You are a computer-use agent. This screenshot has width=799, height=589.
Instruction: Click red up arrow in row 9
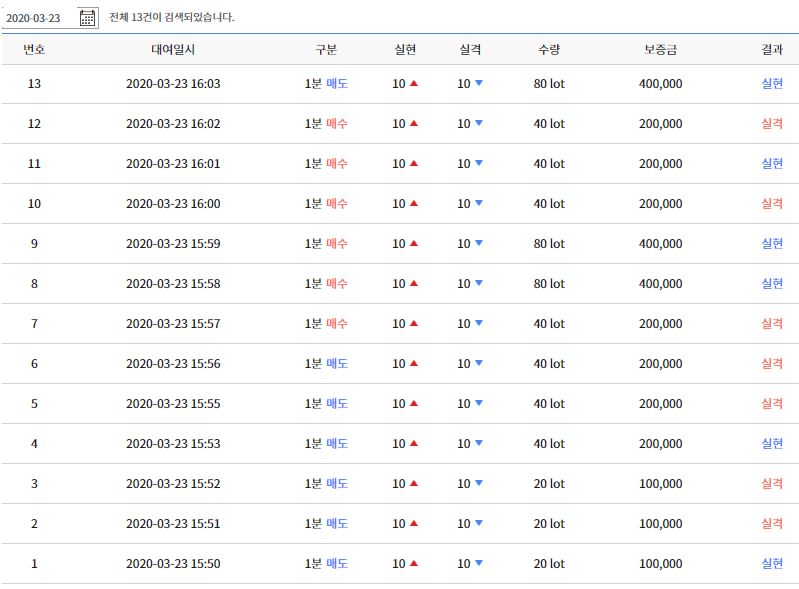(414, 243)
